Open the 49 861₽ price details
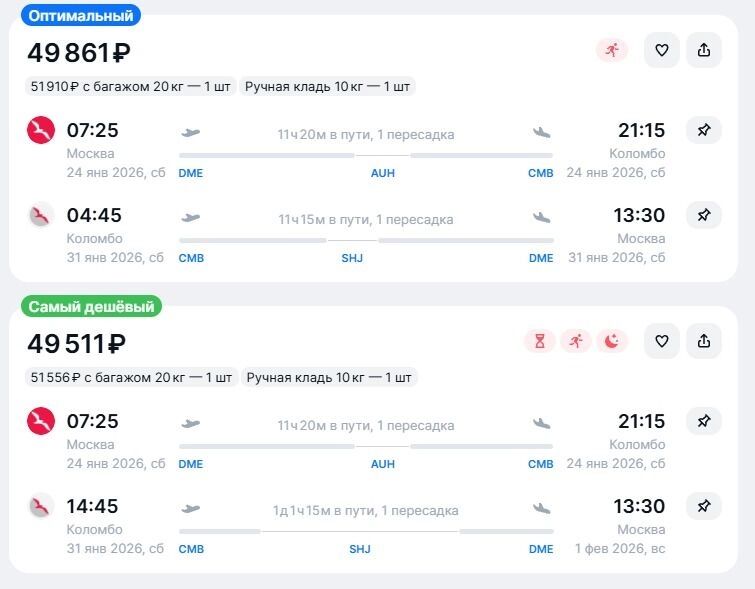Screen dimensions: 755x589 (x=79, y=52)
